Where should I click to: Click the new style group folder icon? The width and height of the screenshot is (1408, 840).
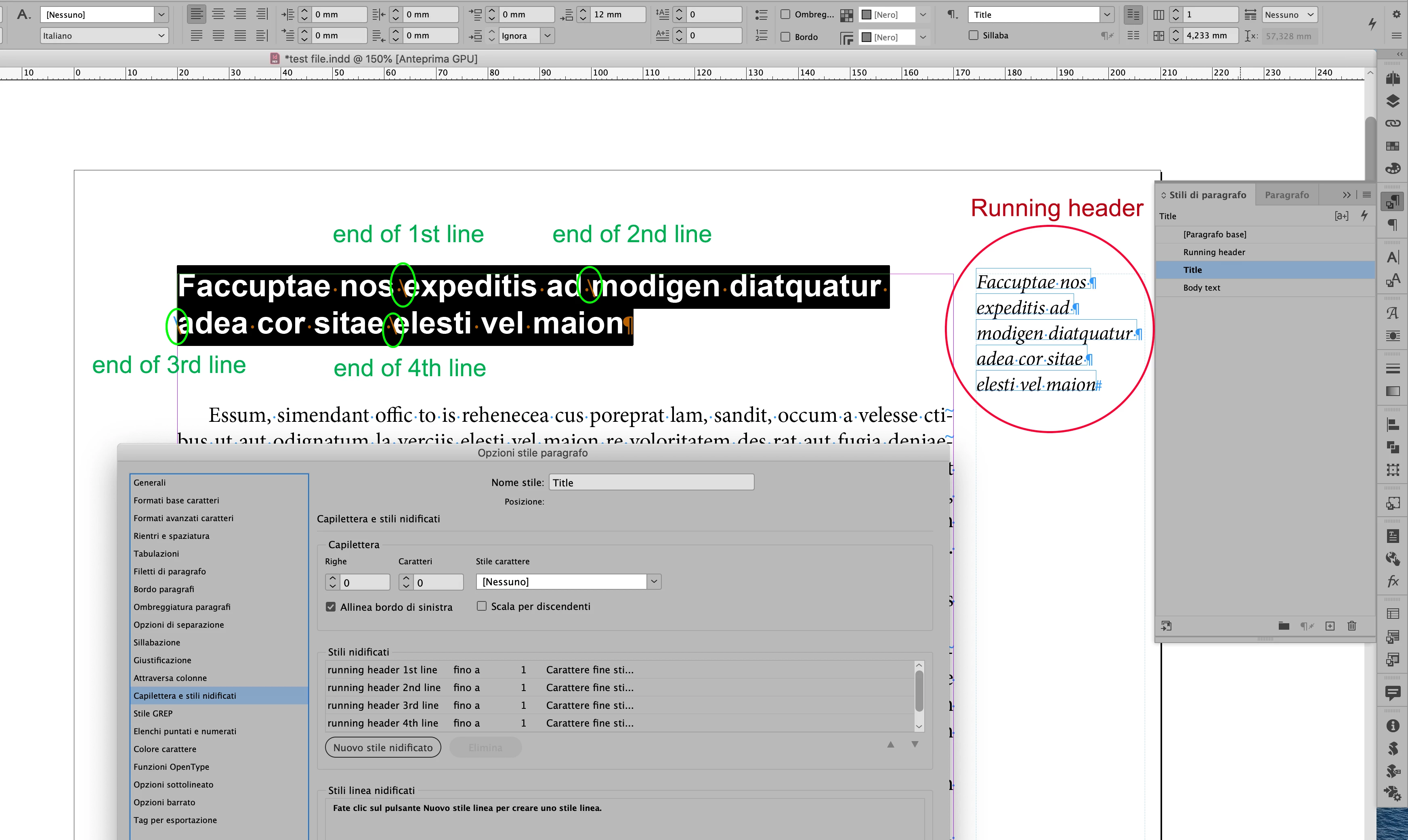coord(1284,626)
